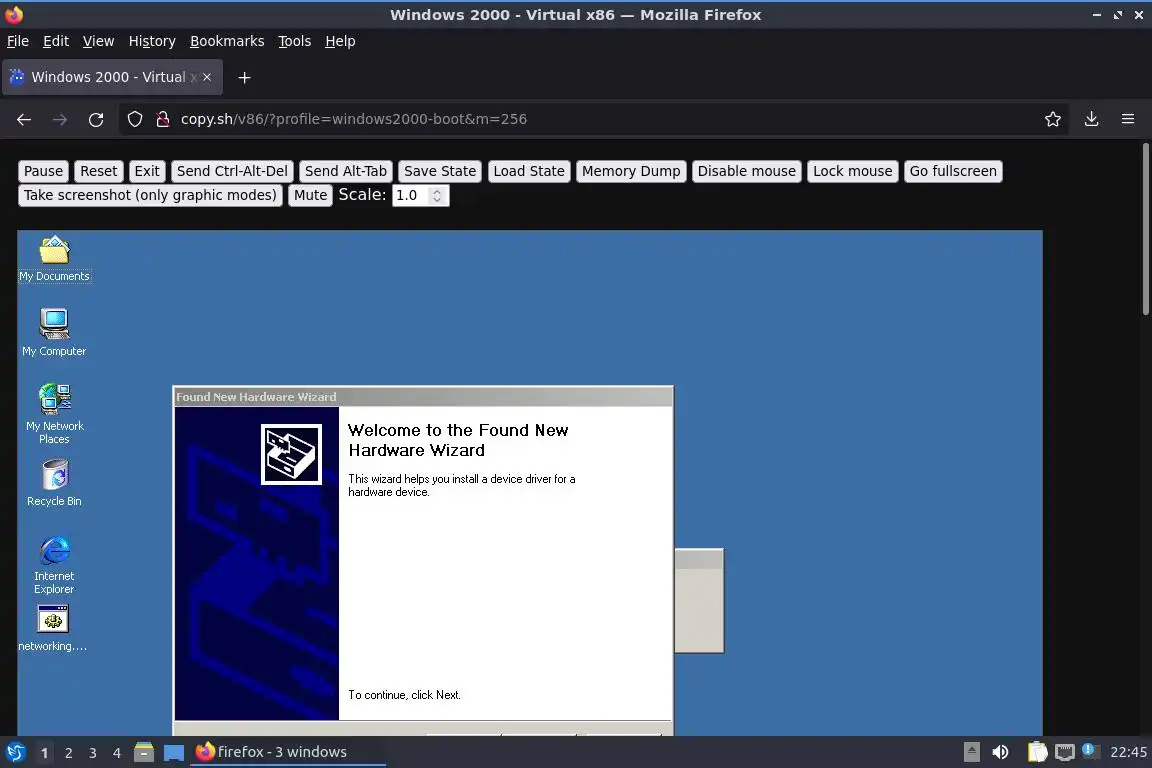Decrease Scale with the stepper down arrow
Image resolution: width=1152 pixels, height=768 pixels.
pos(437,200)
